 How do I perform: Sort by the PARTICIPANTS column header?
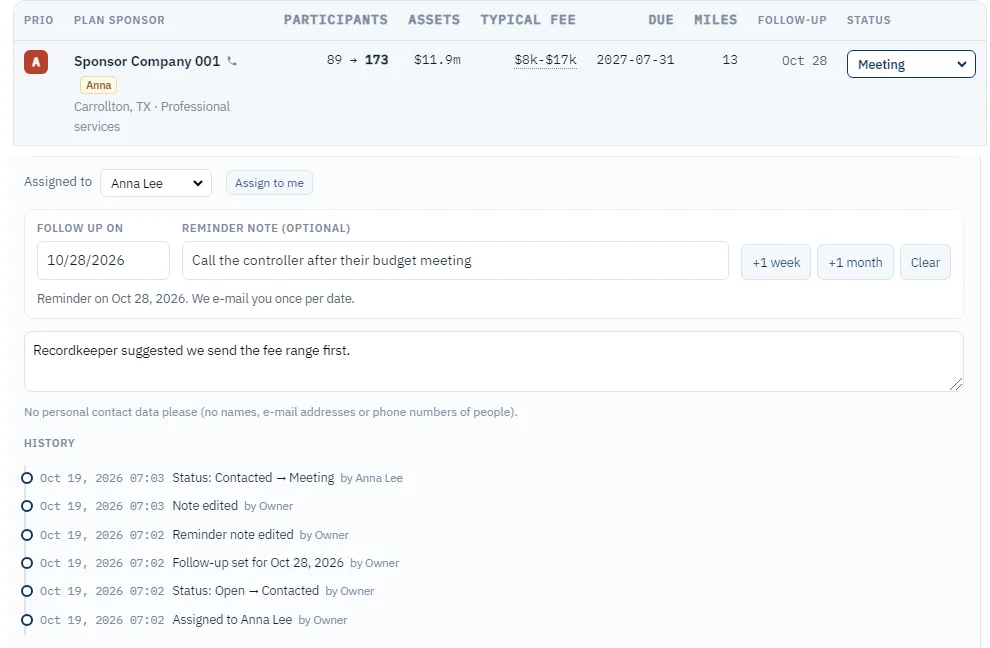(x=335, y=20)
